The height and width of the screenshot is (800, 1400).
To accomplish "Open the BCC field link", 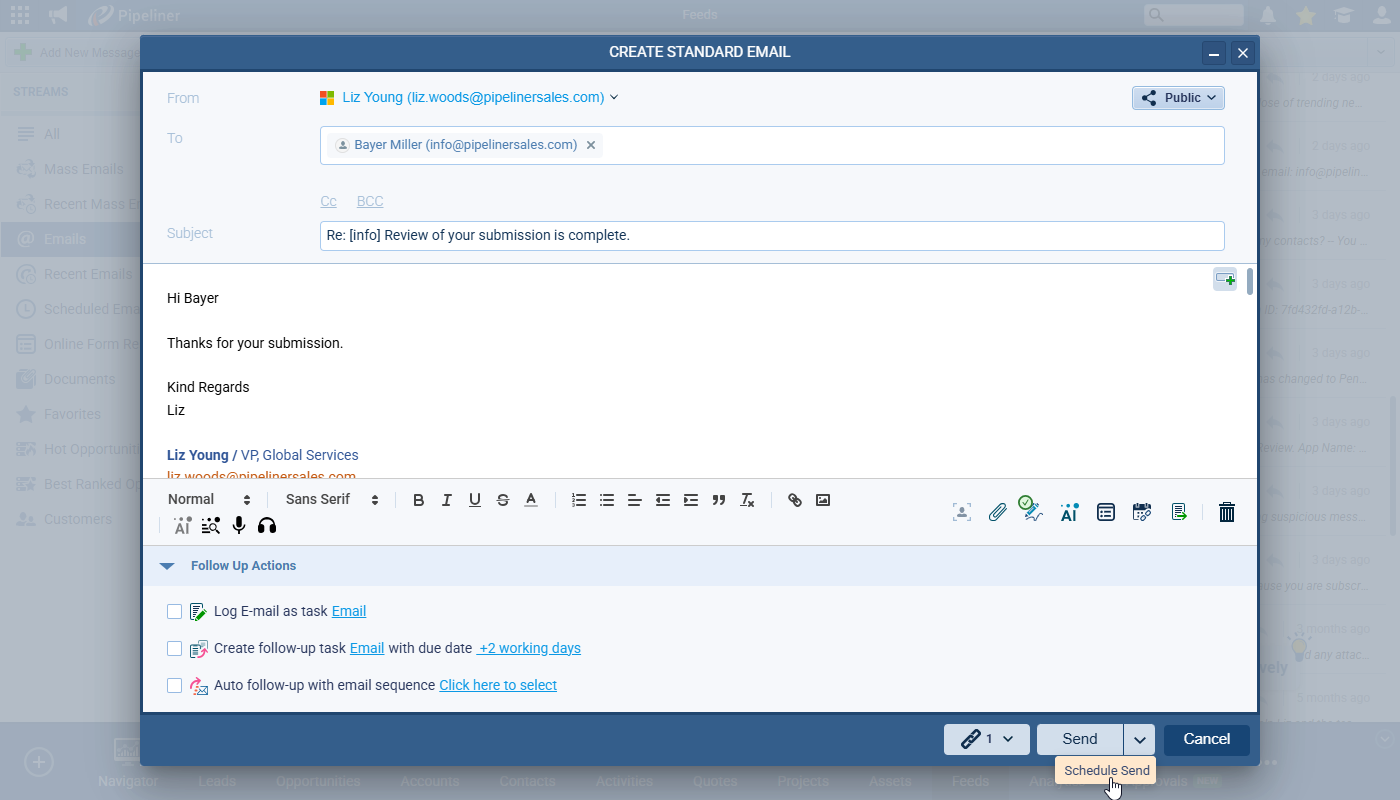I will point(370,201).
